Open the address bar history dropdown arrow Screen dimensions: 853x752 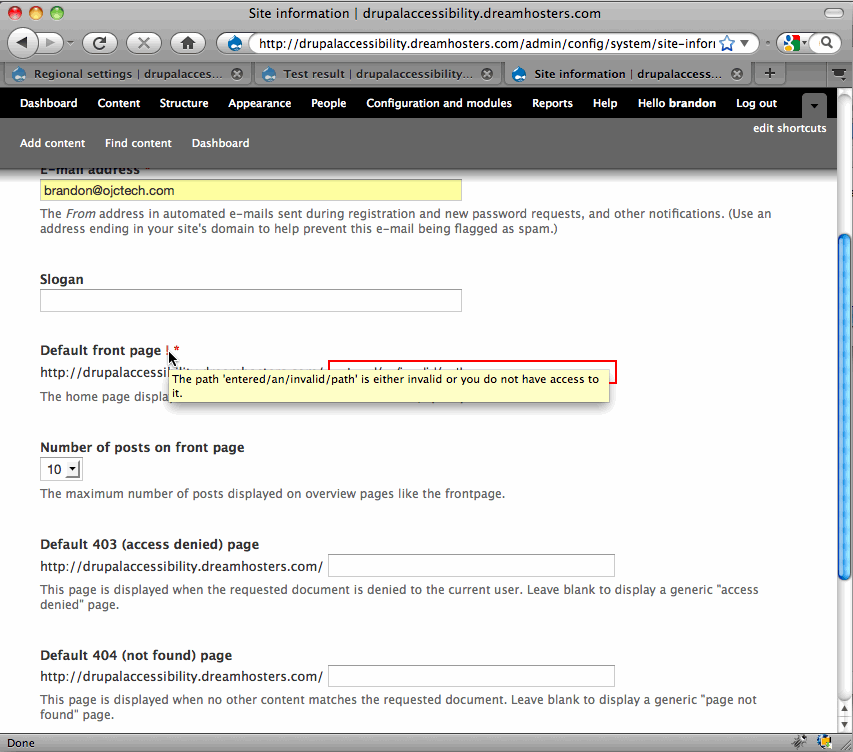744,43
